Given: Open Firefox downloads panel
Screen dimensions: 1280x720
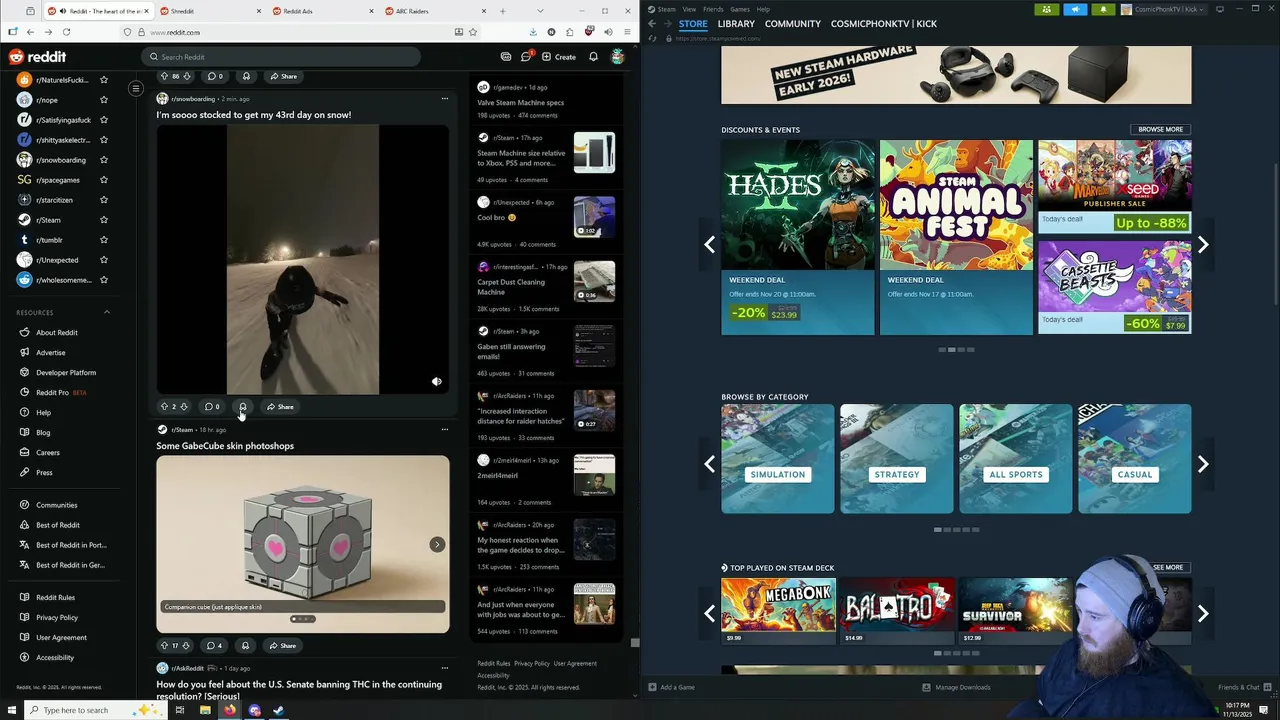Looking at the screenshot, I should [533, 32].
